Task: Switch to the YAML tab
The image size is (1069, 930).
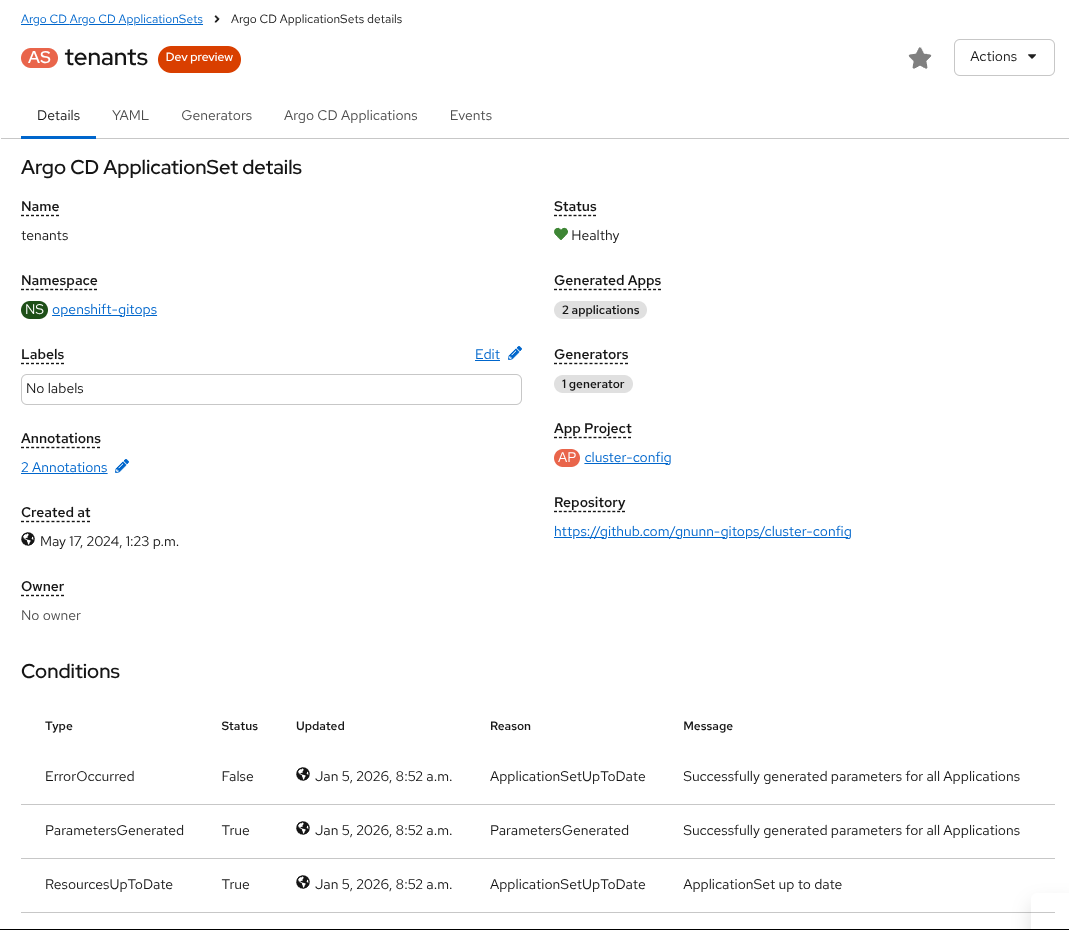Action: (x=130, y=116)
